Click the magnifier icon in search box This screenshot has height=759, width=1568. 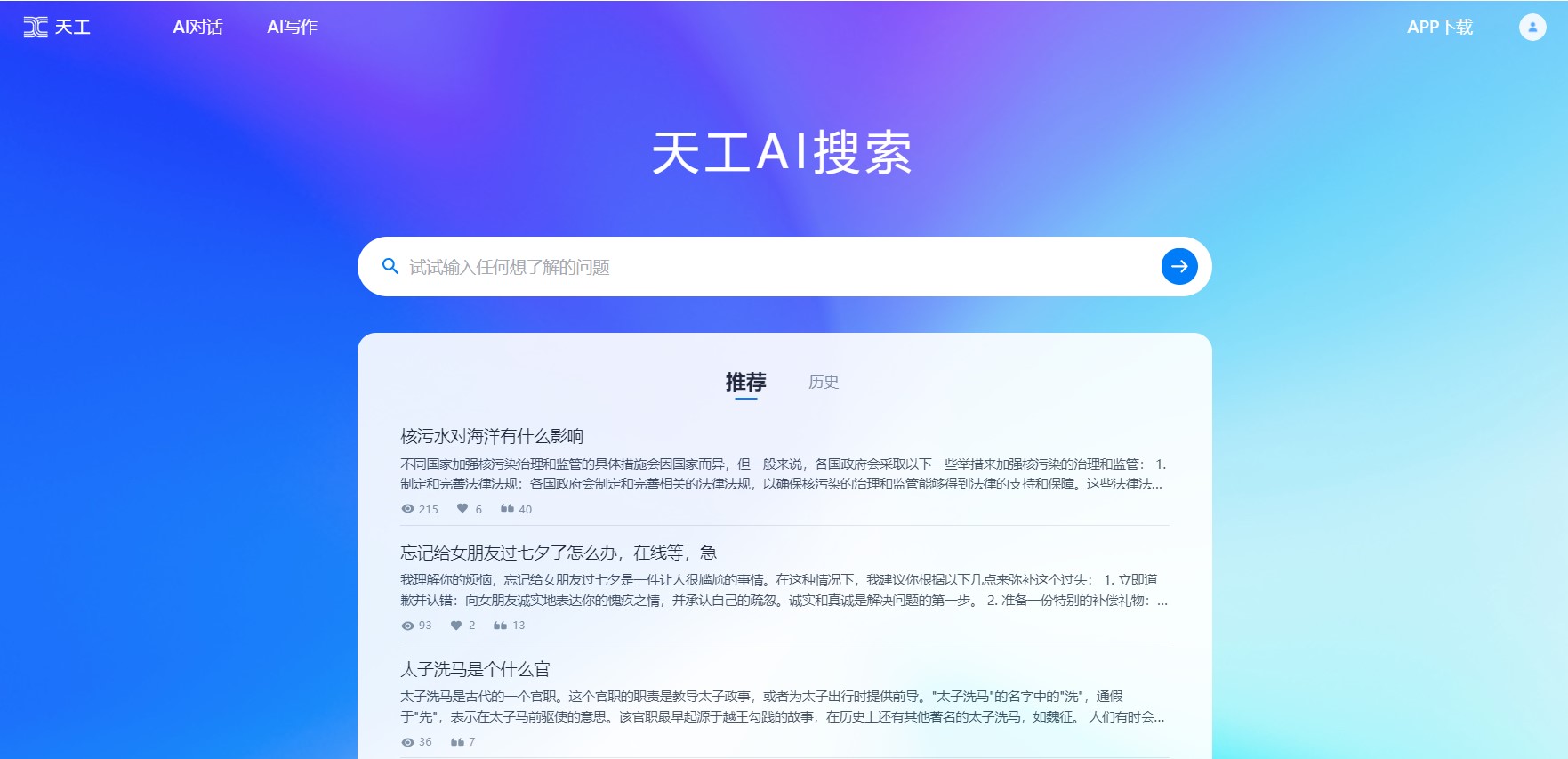(x=390, y=266)
